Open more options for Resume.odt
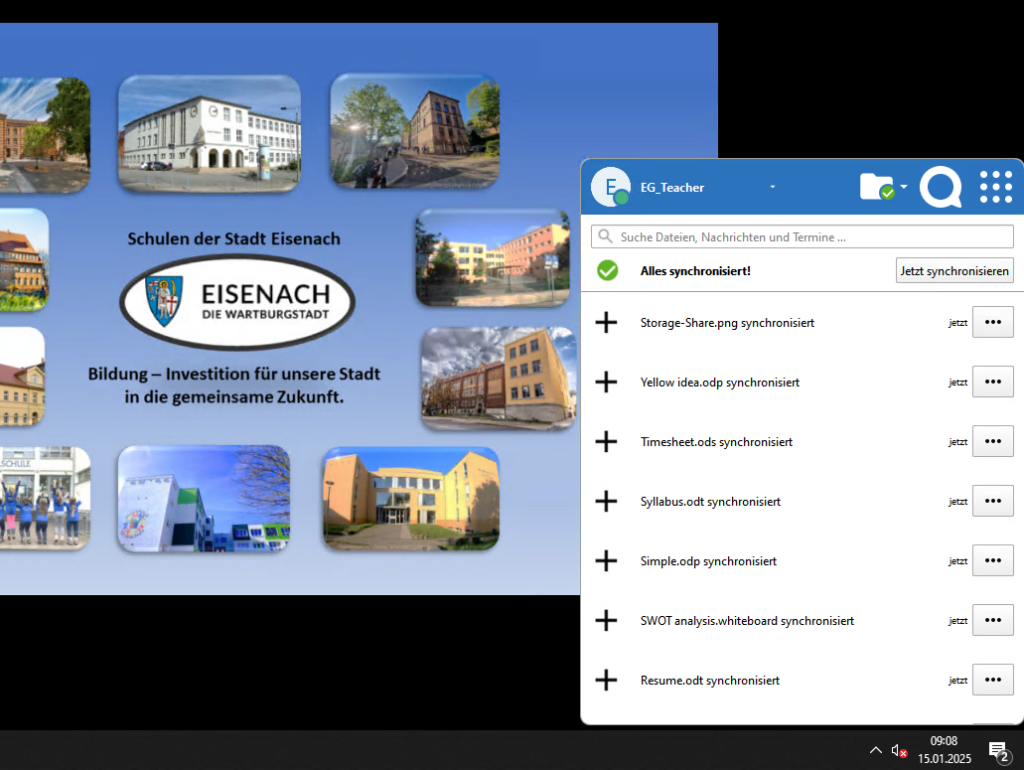 pyautogui.click(x=993, y=680)
